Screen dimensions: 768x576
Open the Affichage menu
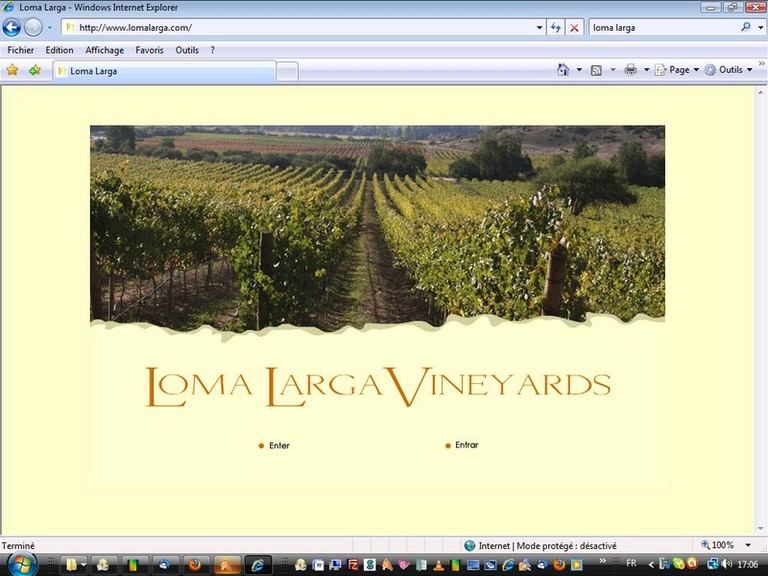[105, 50]
